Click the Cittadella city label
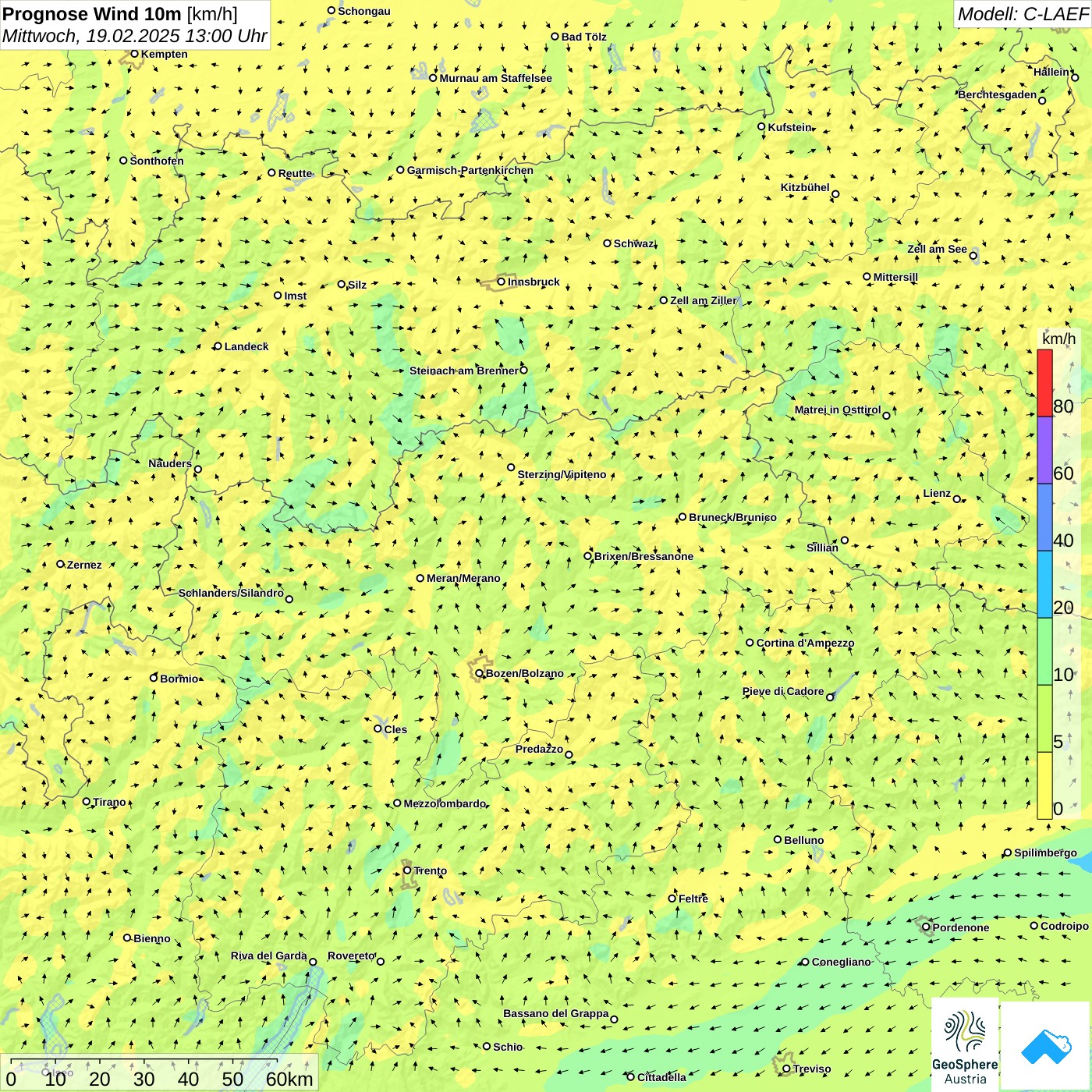The image size is (1092, 1092). [661, 1077]
